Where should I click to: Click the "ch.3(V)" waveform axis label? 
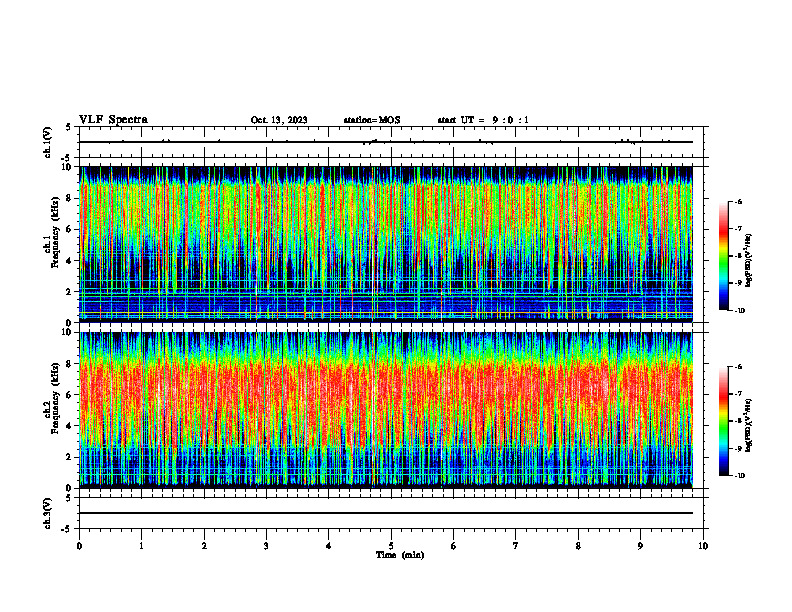(x=47, y=513)
